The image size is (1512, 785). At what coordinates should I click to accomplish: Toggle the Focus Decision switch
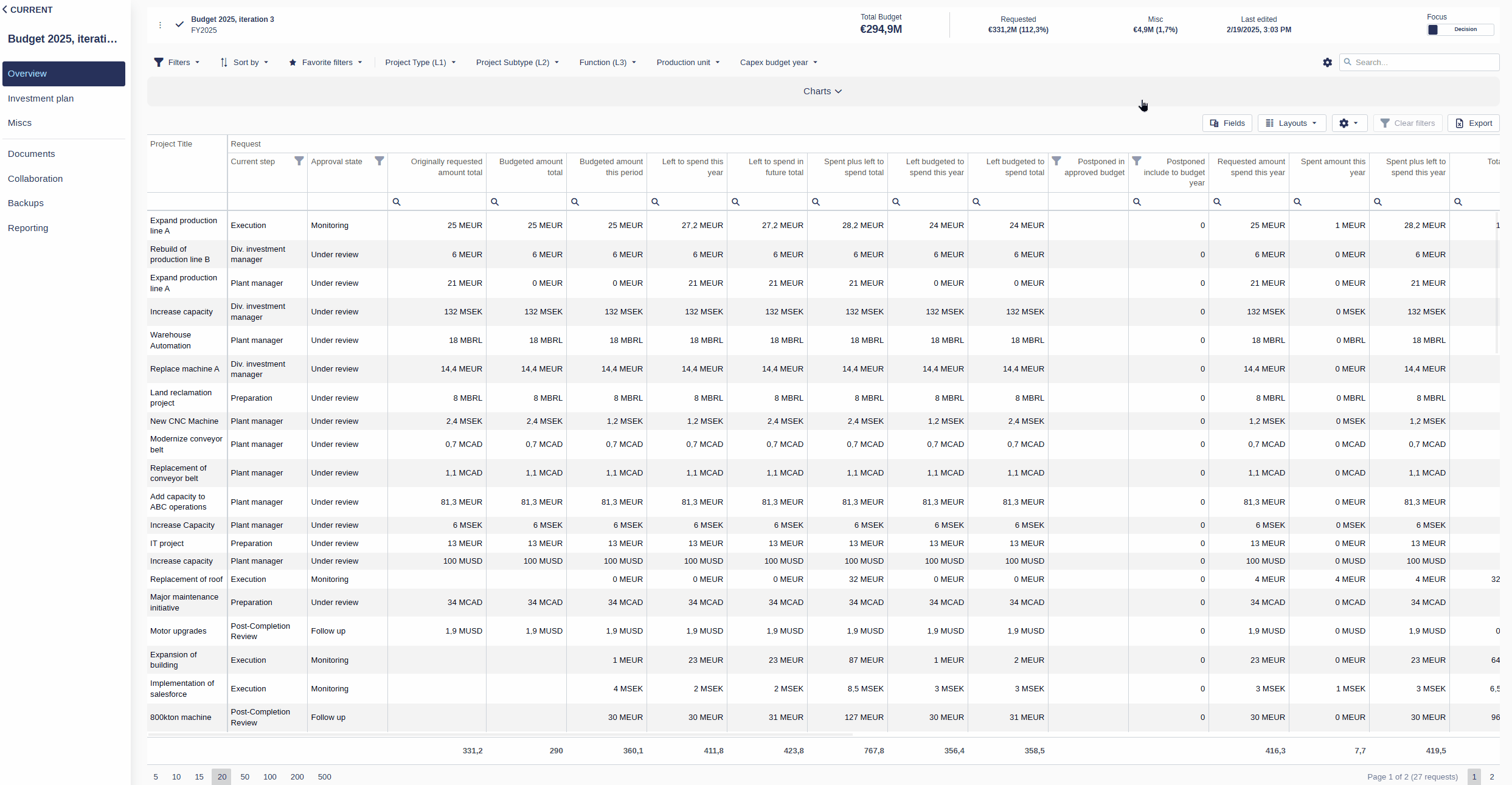[1460, 30]
